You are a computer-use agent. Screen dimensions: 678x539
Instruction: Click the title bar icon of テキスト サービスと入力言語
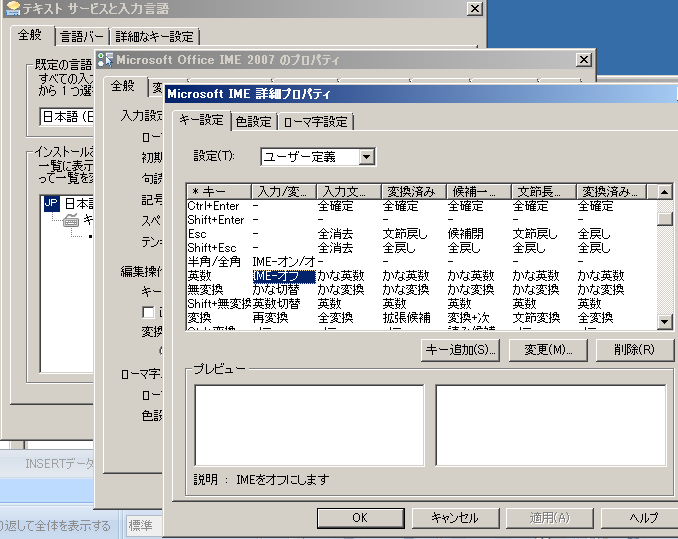tap(13, 8)
